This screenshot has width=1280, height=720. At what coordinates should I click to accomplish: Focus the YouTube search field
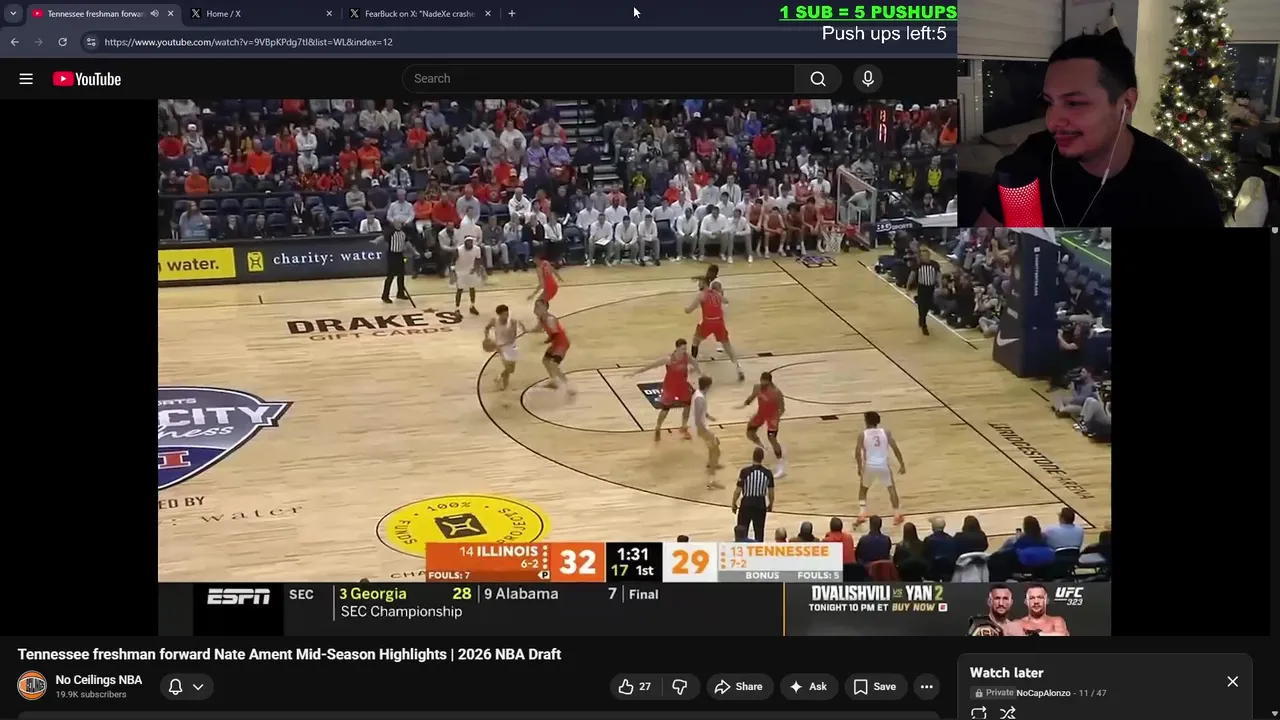click(598, 79)
